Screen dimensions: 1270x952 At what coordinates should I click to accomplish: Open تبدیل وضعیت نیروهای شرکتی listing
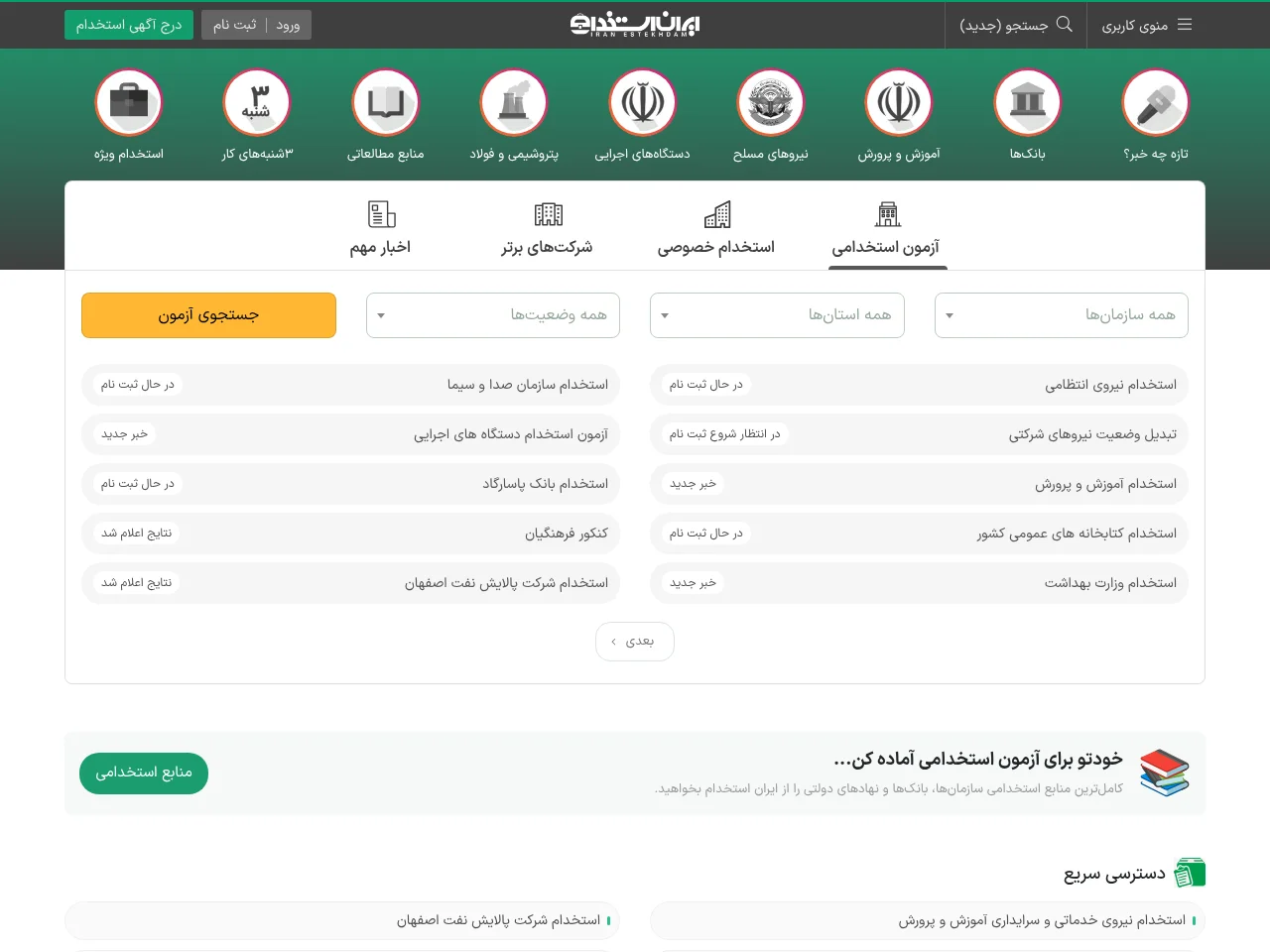click(x=919, y=434)
